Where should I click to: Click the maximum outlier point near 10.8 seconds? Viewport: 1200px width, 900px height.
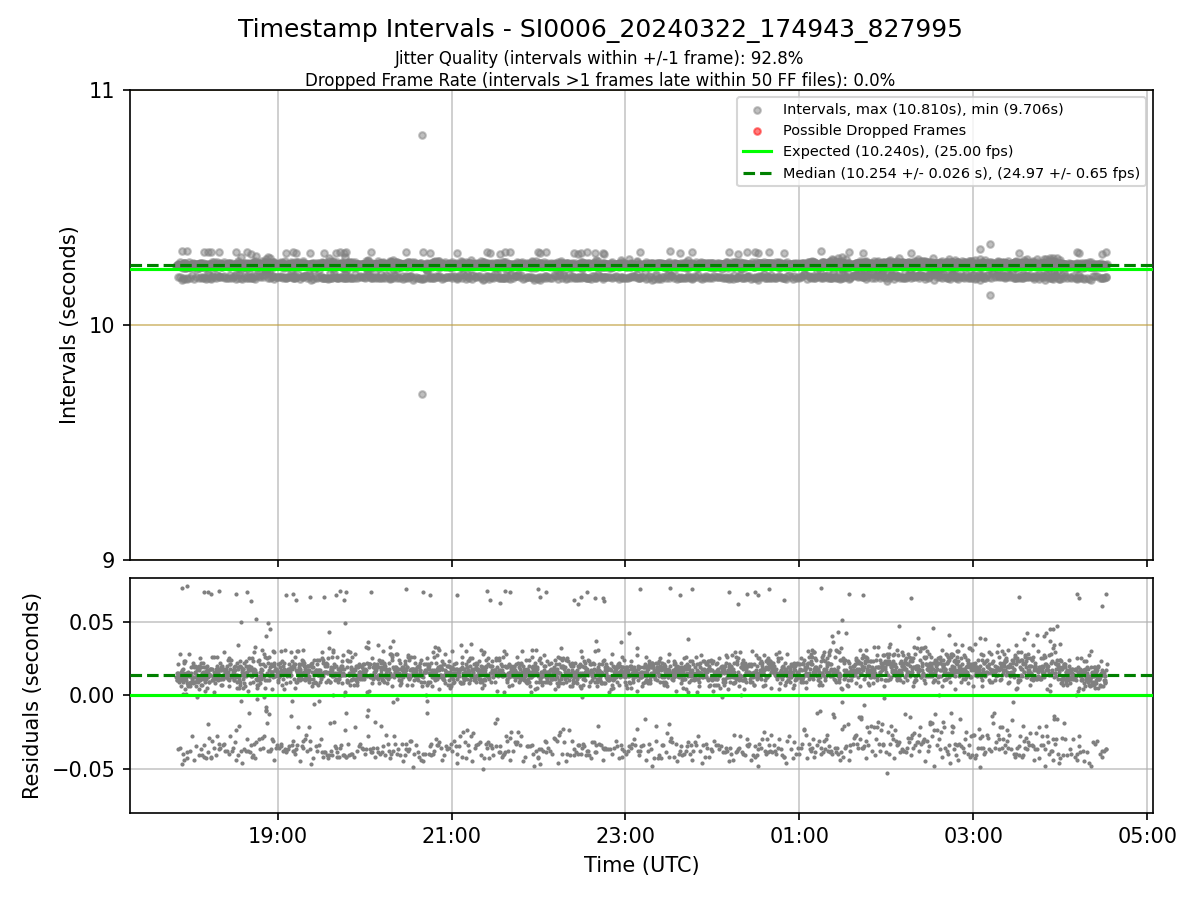pos(422,135)
